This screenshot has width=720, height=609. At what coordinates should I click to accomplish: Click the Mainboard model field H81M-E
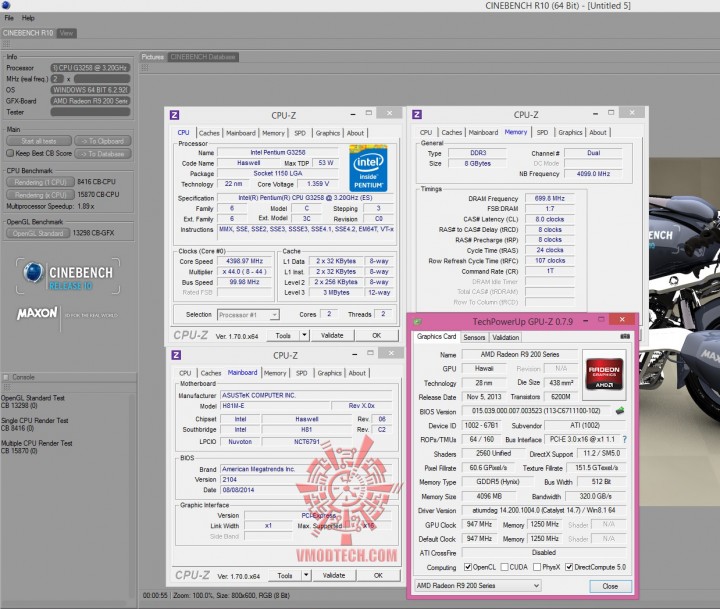click(x=276, y=406)
